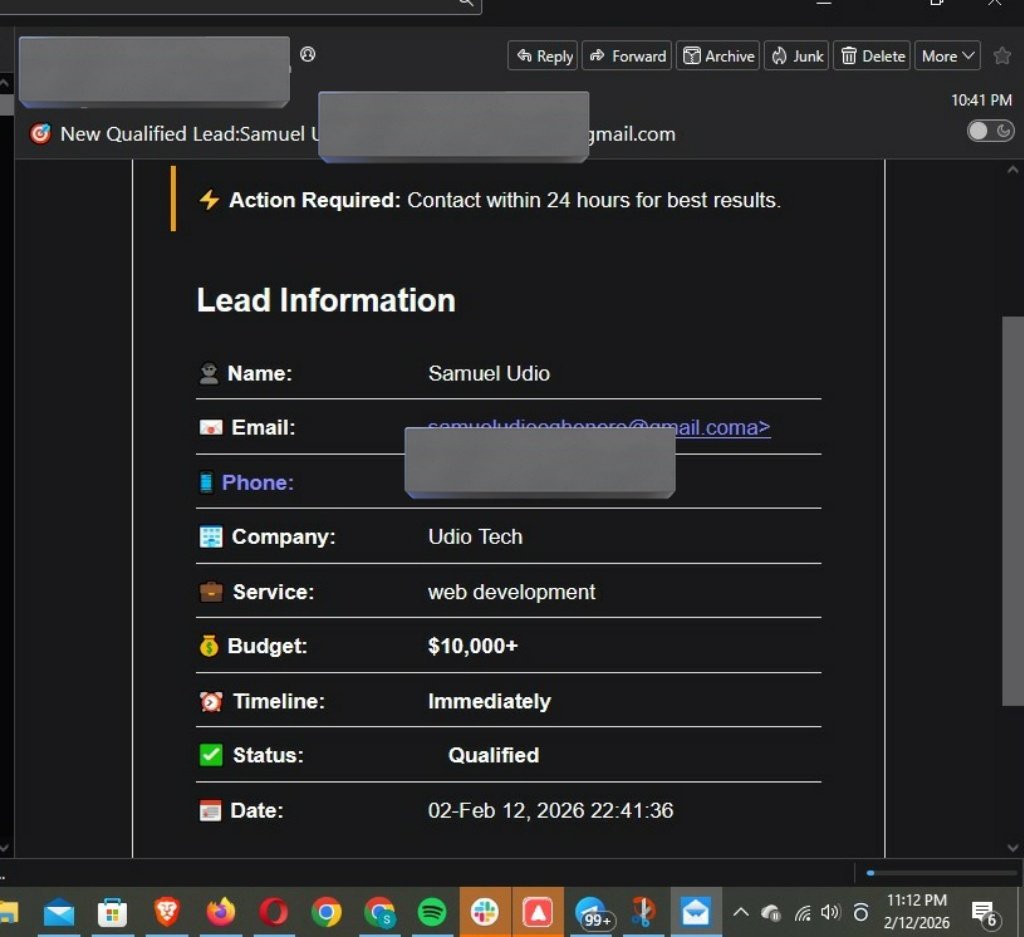
Task: Toggle the dark reader moon switch
Action: click(989, 131)
